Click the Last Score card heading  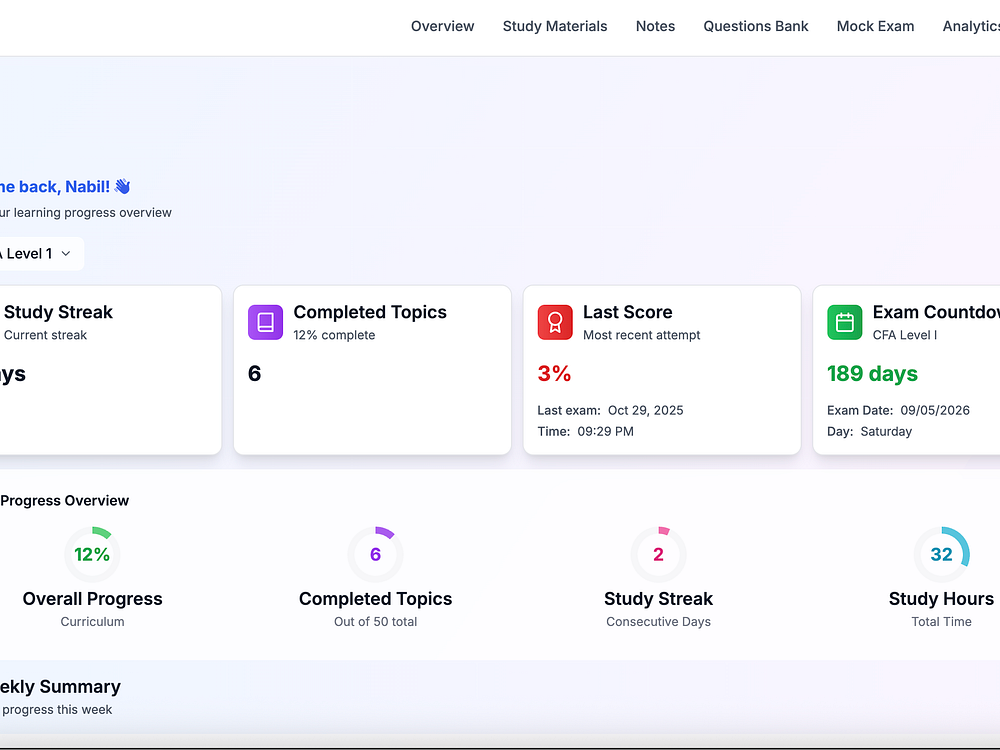pos(628,312)
